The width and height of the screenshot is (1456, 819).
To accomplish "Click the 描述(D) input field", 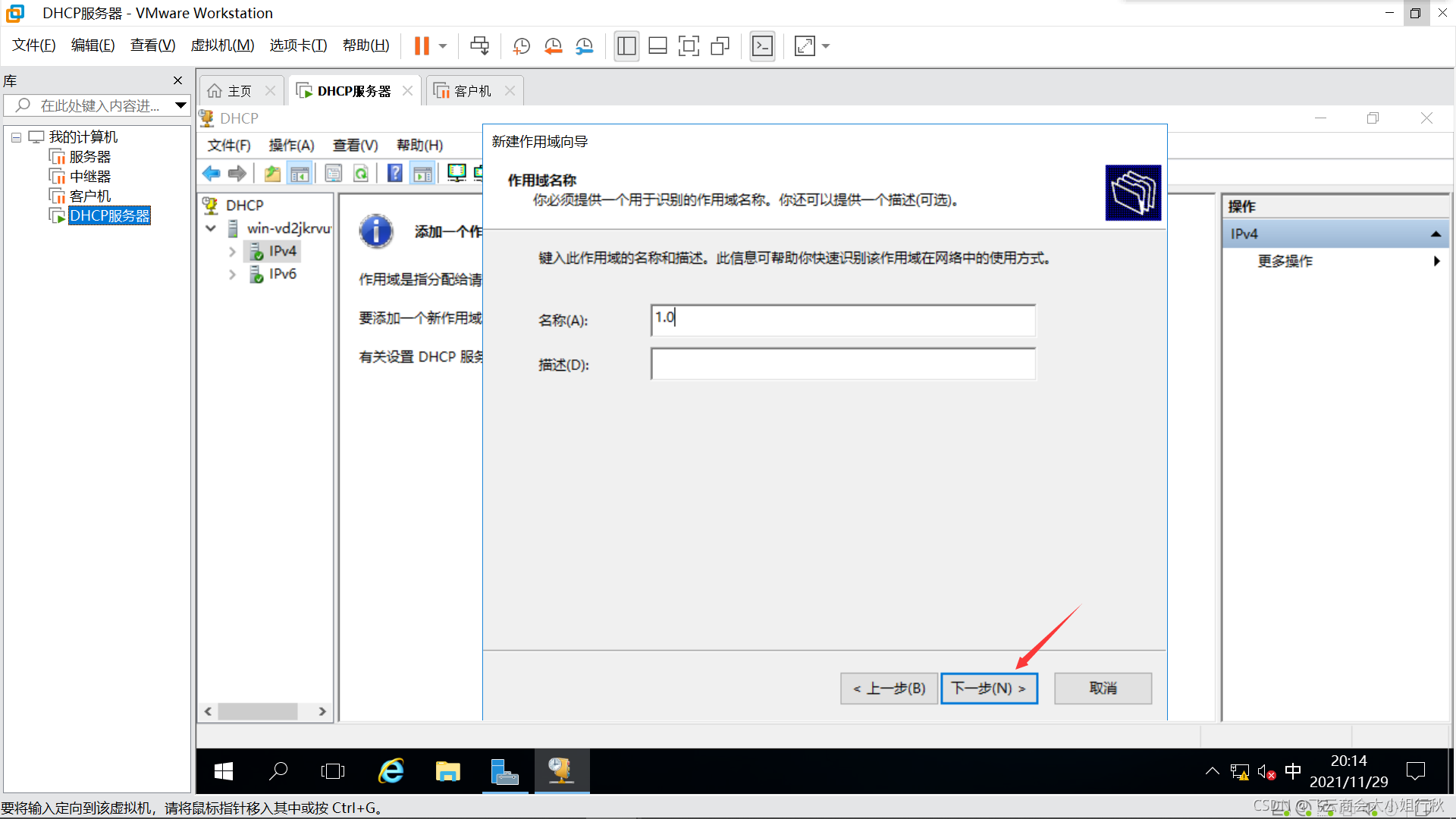I will pos(843,364).
